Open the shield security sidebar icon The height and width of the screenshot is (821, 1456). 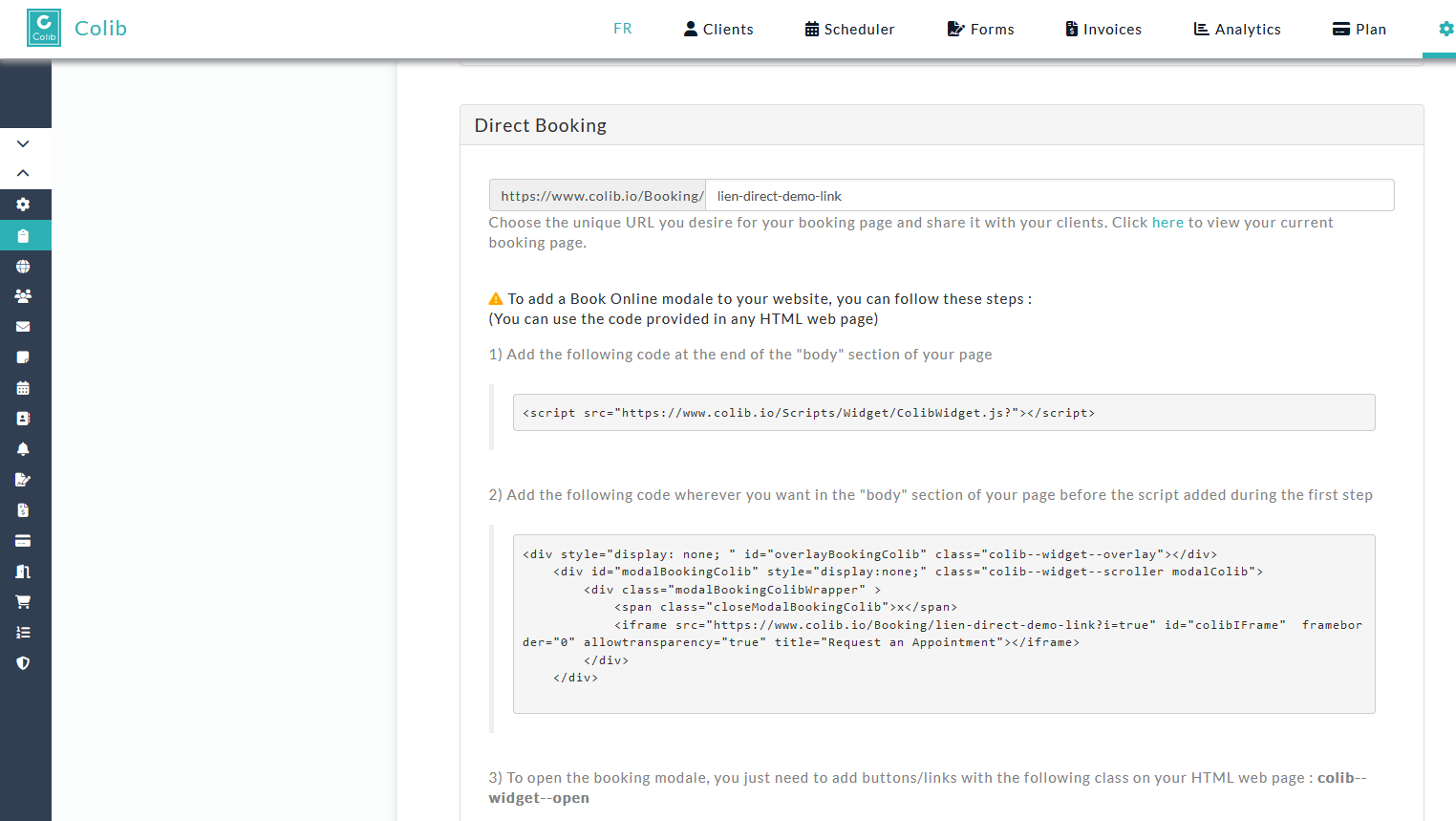[x=23, y=663]
